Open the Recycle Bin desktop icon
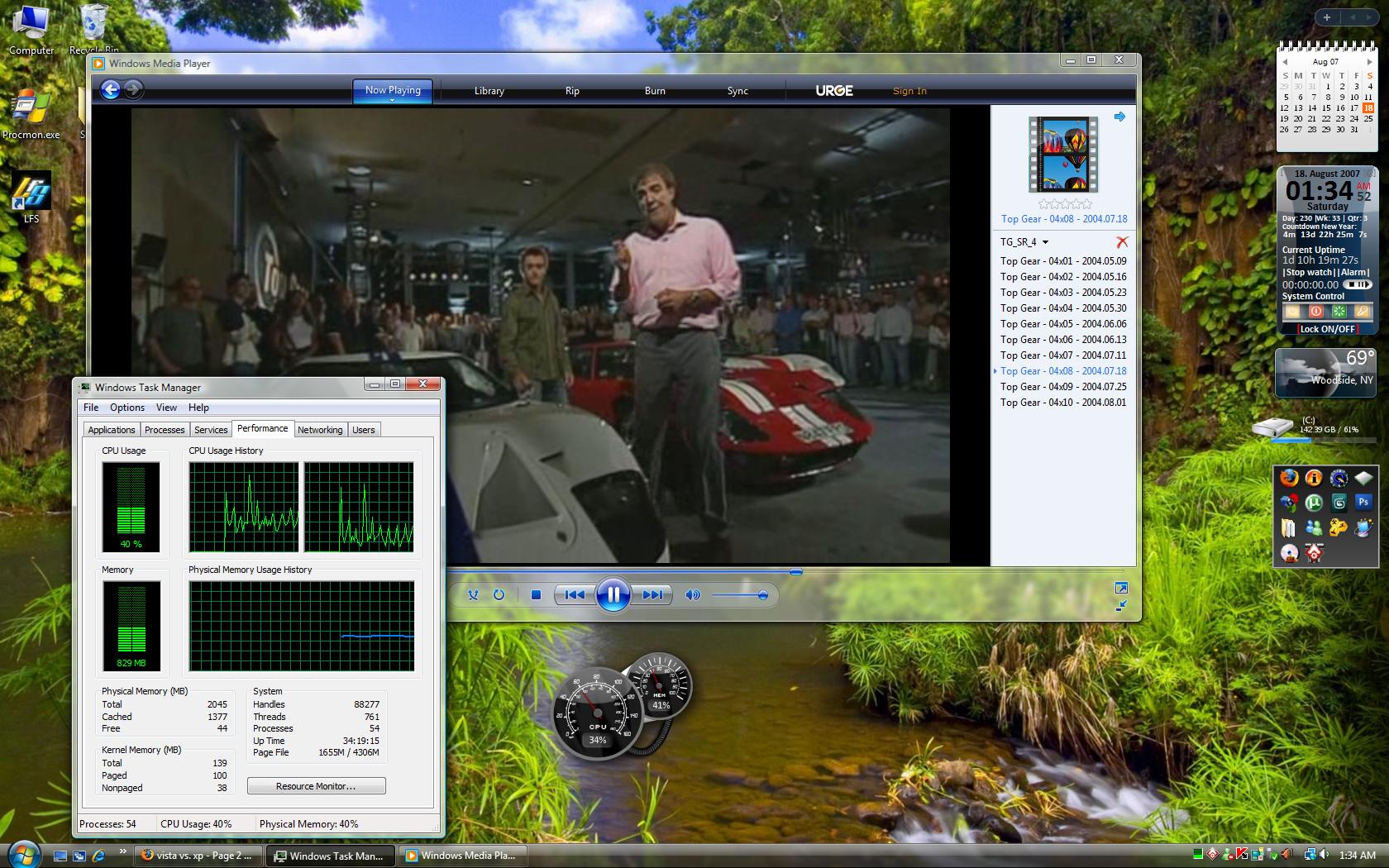The height and width of the screenshot is (868, 1389). tap(93, 30)
